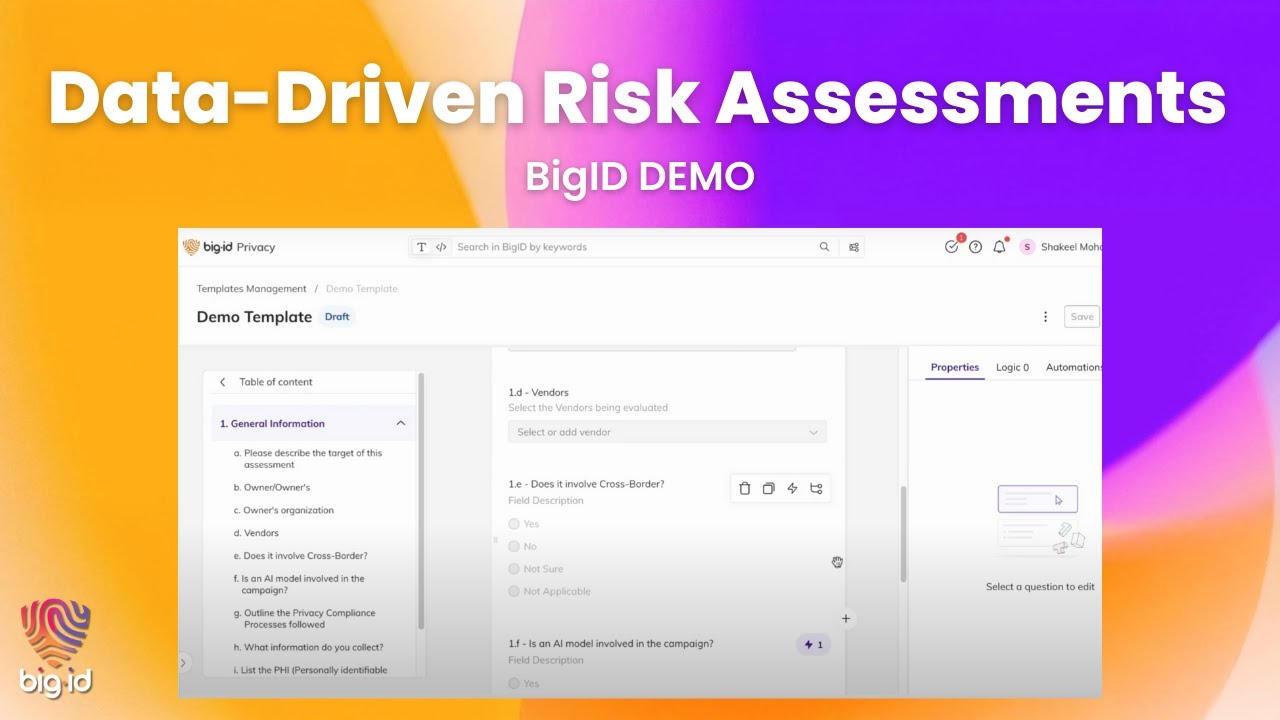Screen dimensions: 1280x720
Task: Click the Draft status badge
Action: [337, 317]
